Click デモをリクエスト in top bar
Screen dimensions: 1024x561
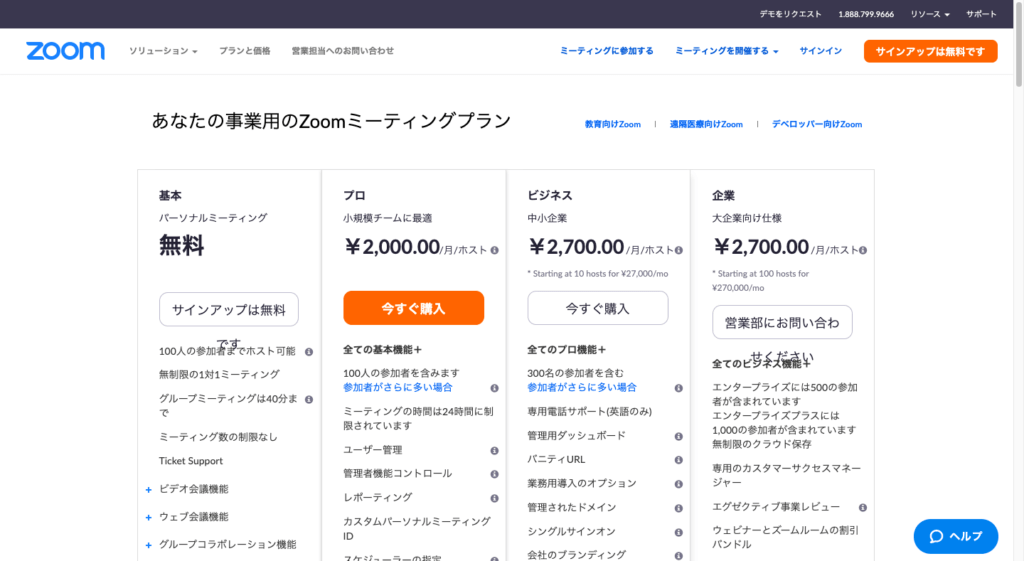pos(790,14)
